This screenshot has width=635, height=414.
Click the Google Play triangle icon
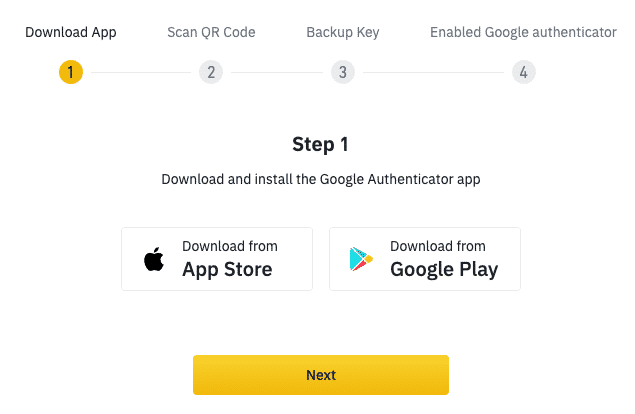pos(361,259)
